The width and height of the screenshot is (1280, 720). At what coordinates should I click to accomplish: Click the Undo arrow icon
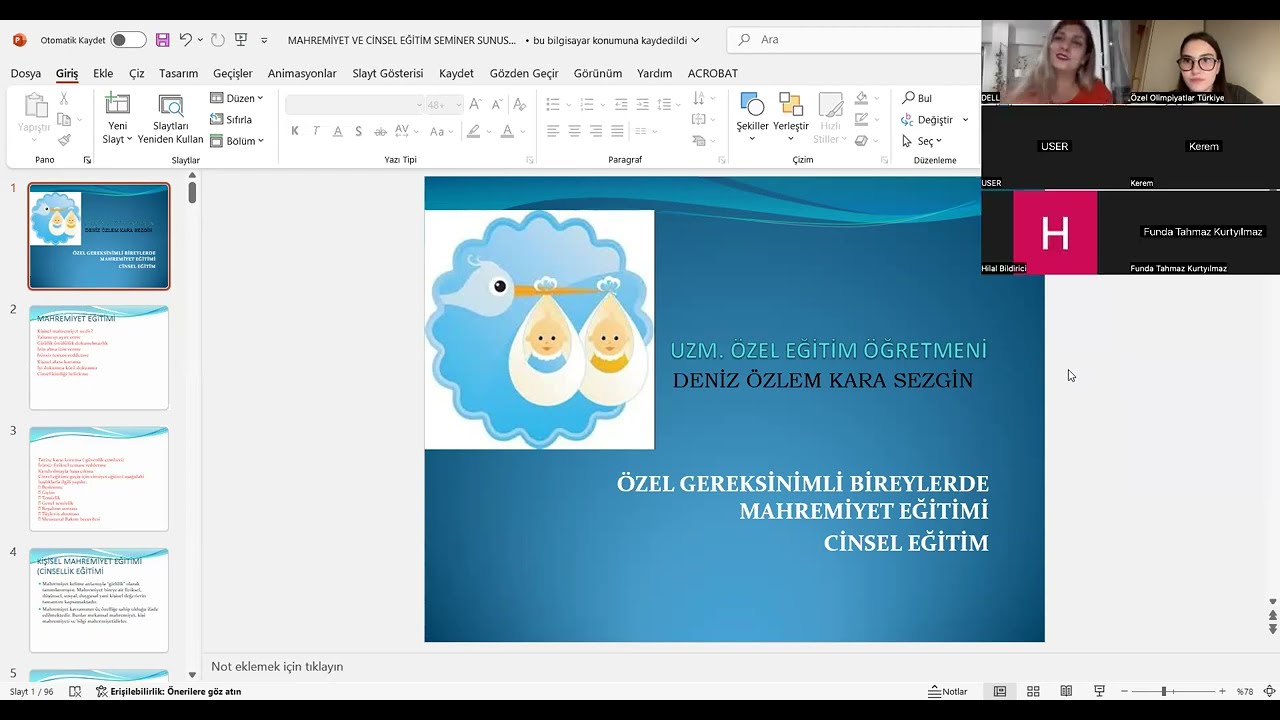pyautogui.click(x=185, y=40)
